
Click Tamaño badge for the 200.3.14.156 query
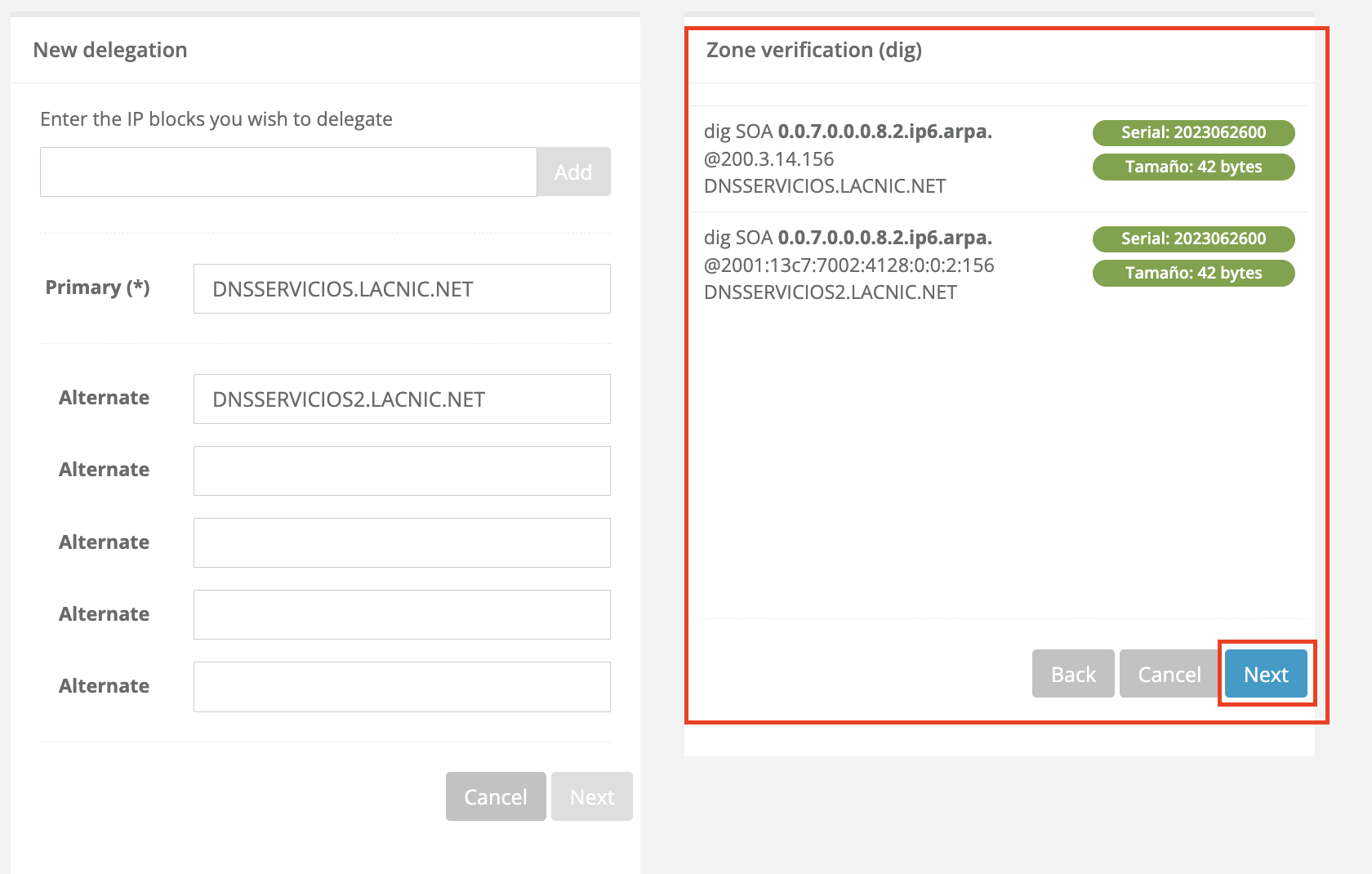[x=1193, y=167]
